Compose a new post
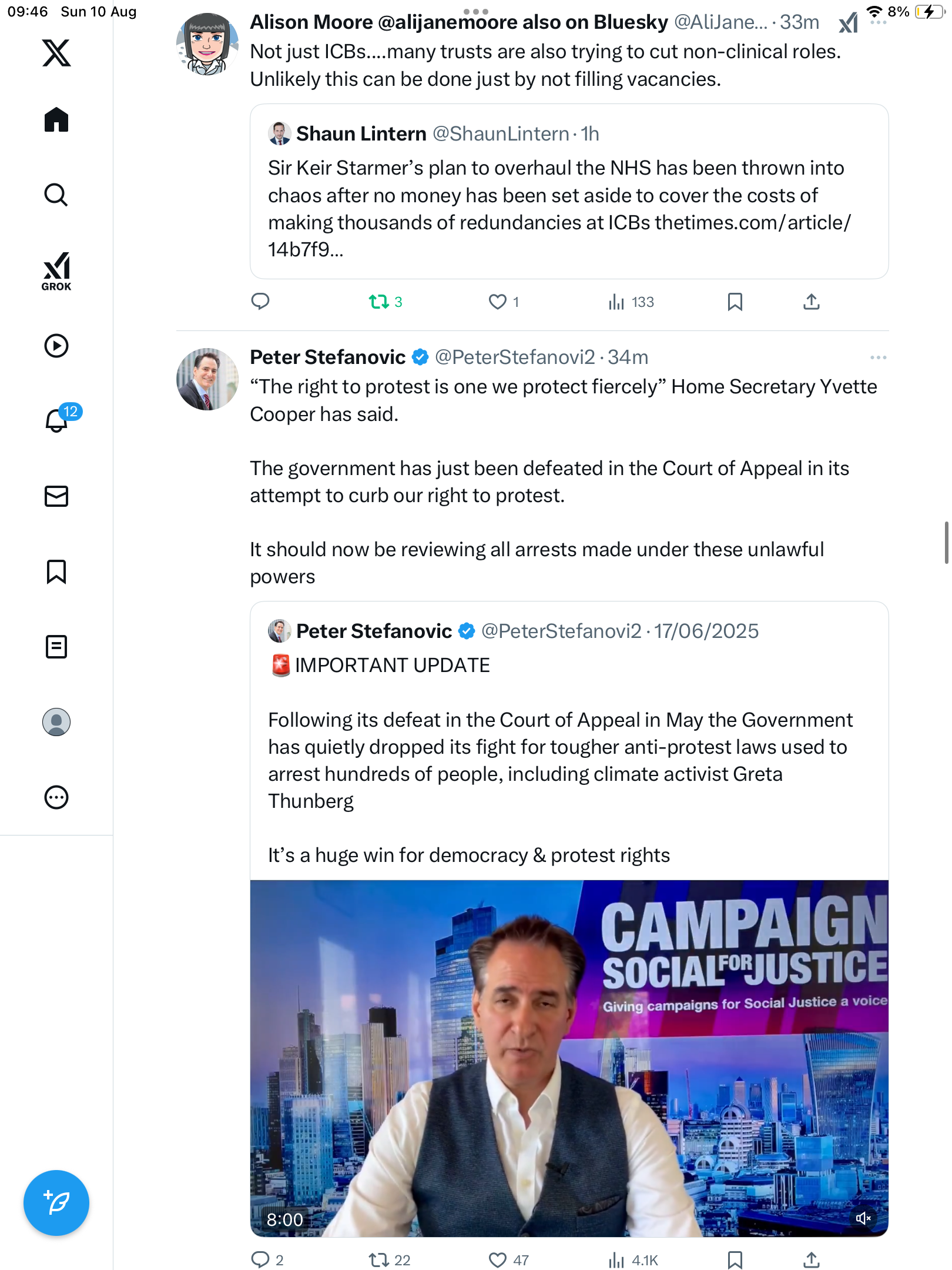The height and width of the screenshot is (1270, 952). pyautogui.click(x=56, y=1203)
